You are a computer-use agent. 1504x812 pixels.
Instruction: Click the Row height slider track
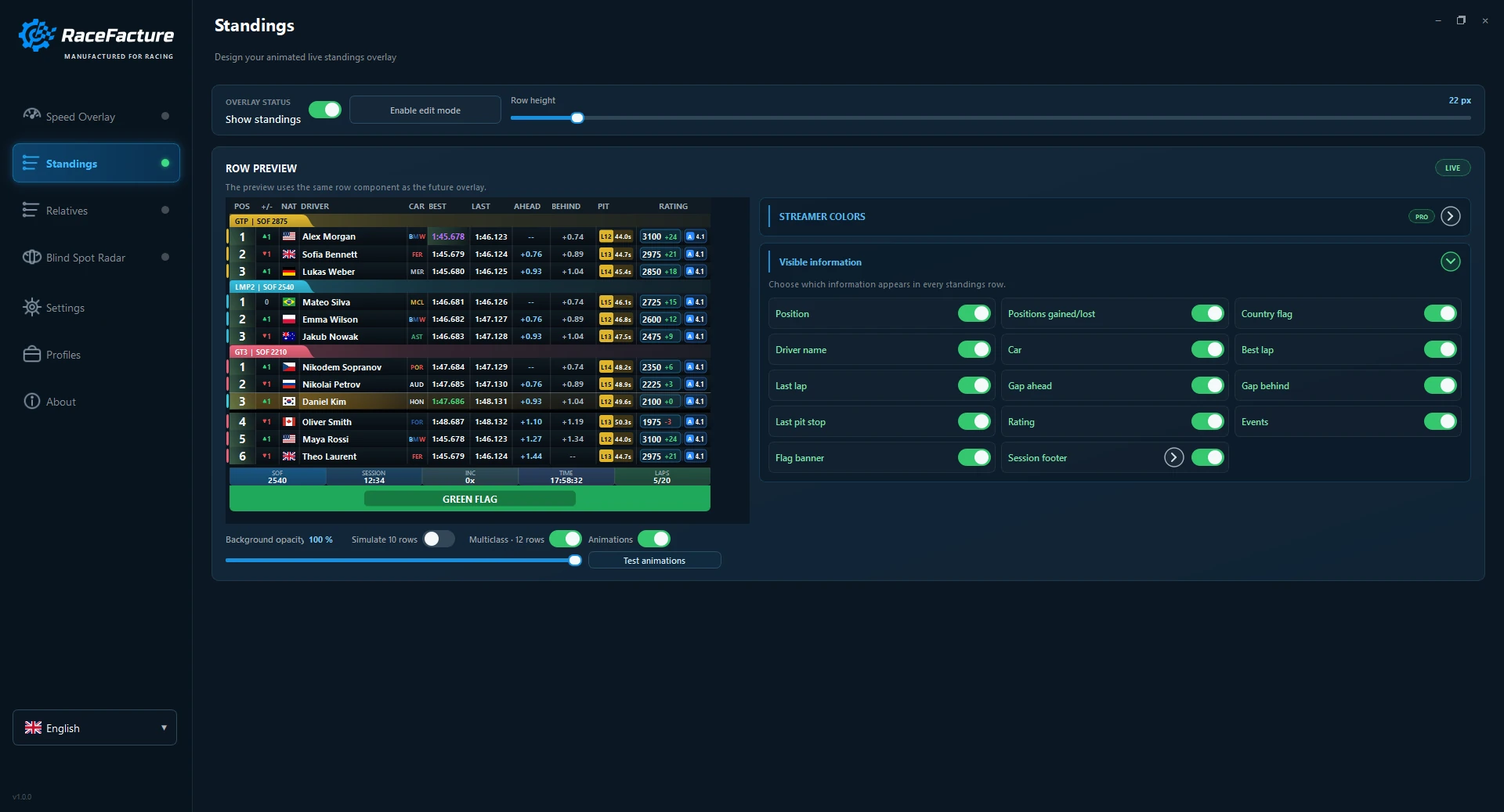[991, 118]
